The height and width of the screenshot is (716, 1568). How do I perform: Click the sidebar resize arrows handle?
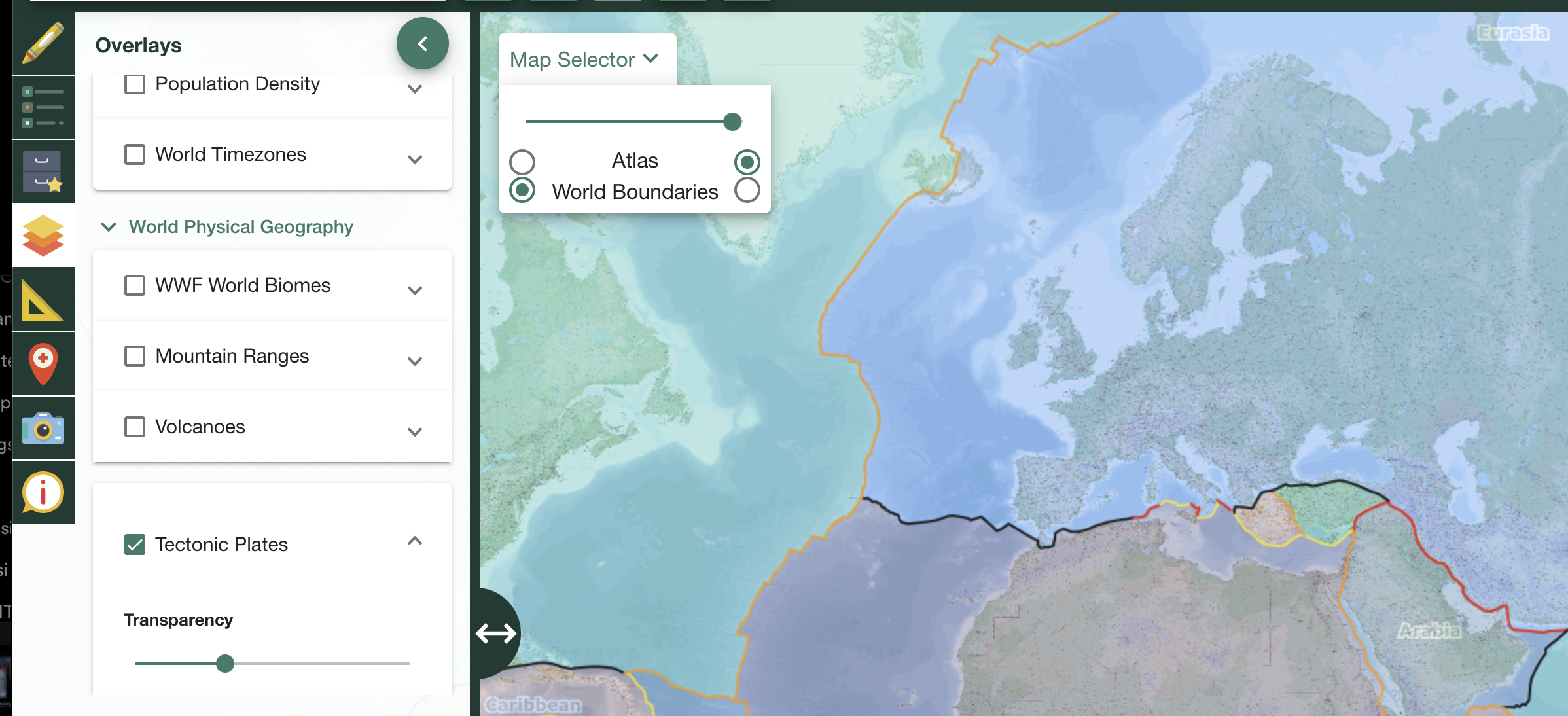tap(496, 633)
